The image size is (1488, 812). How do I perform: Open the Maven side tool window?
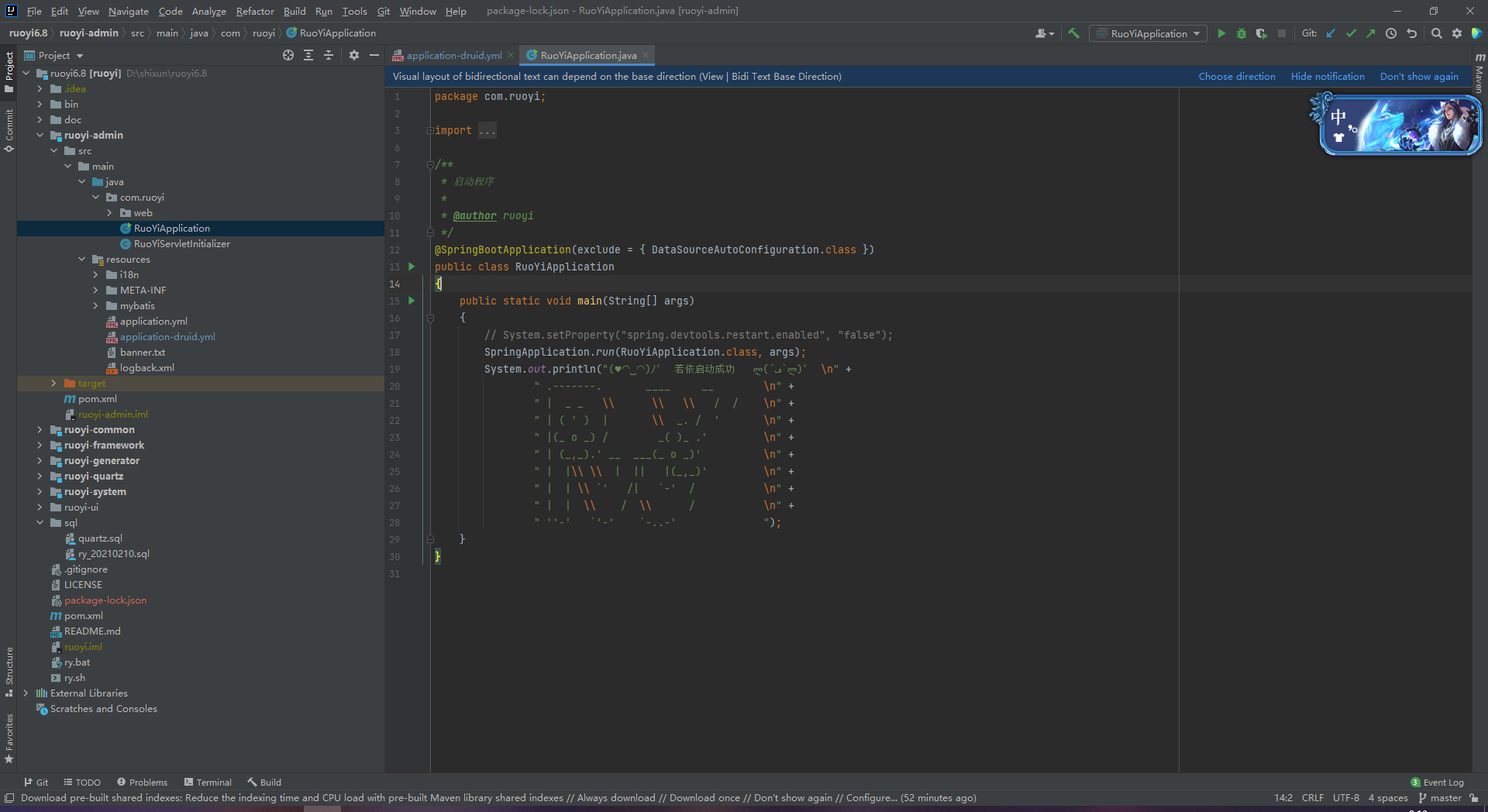click(x=1479, y=74)
